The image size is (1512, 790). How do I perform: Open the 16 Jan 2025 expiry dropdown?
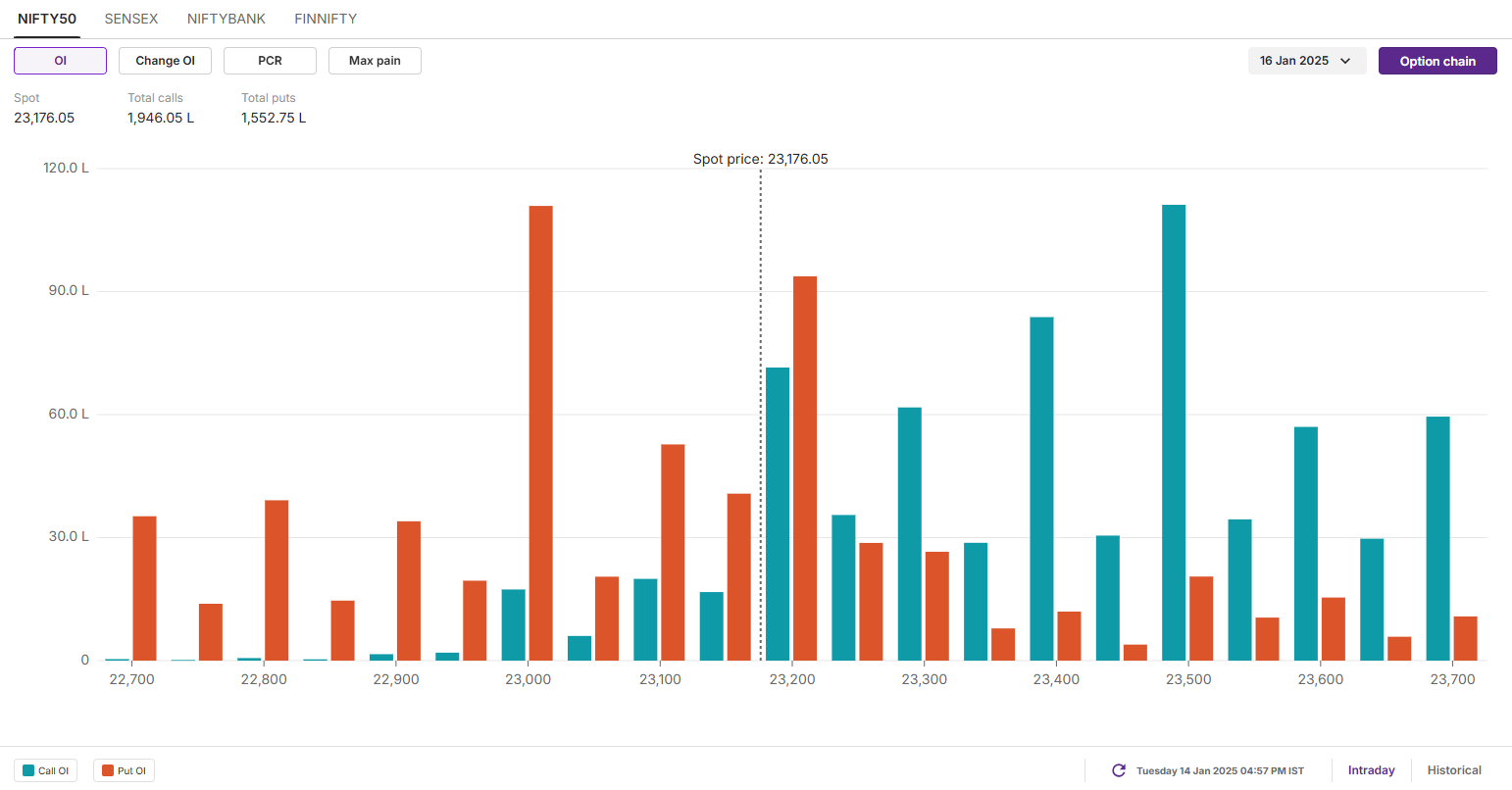point(1307,61)
